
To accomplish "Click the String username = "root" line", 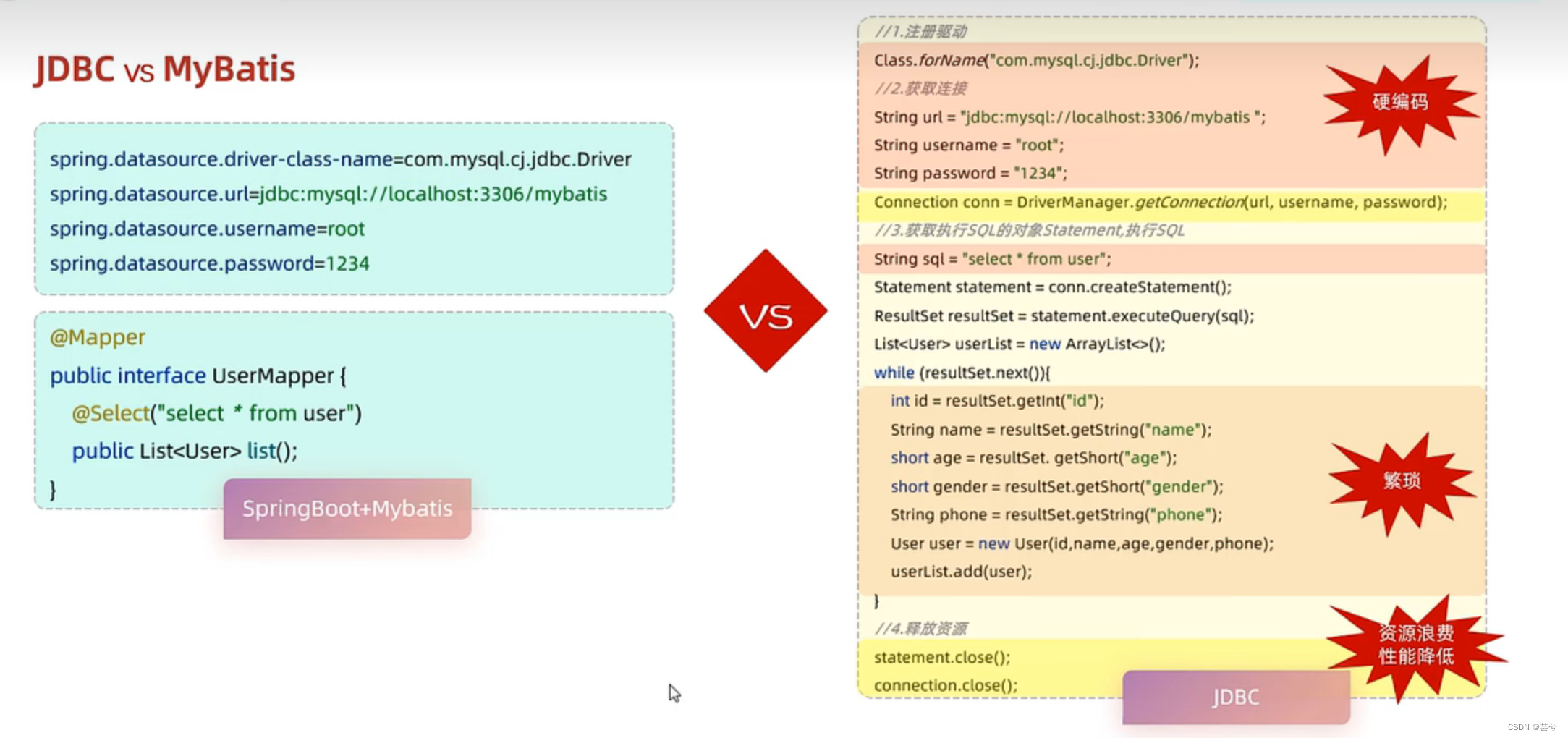I will tap(969, 145).
